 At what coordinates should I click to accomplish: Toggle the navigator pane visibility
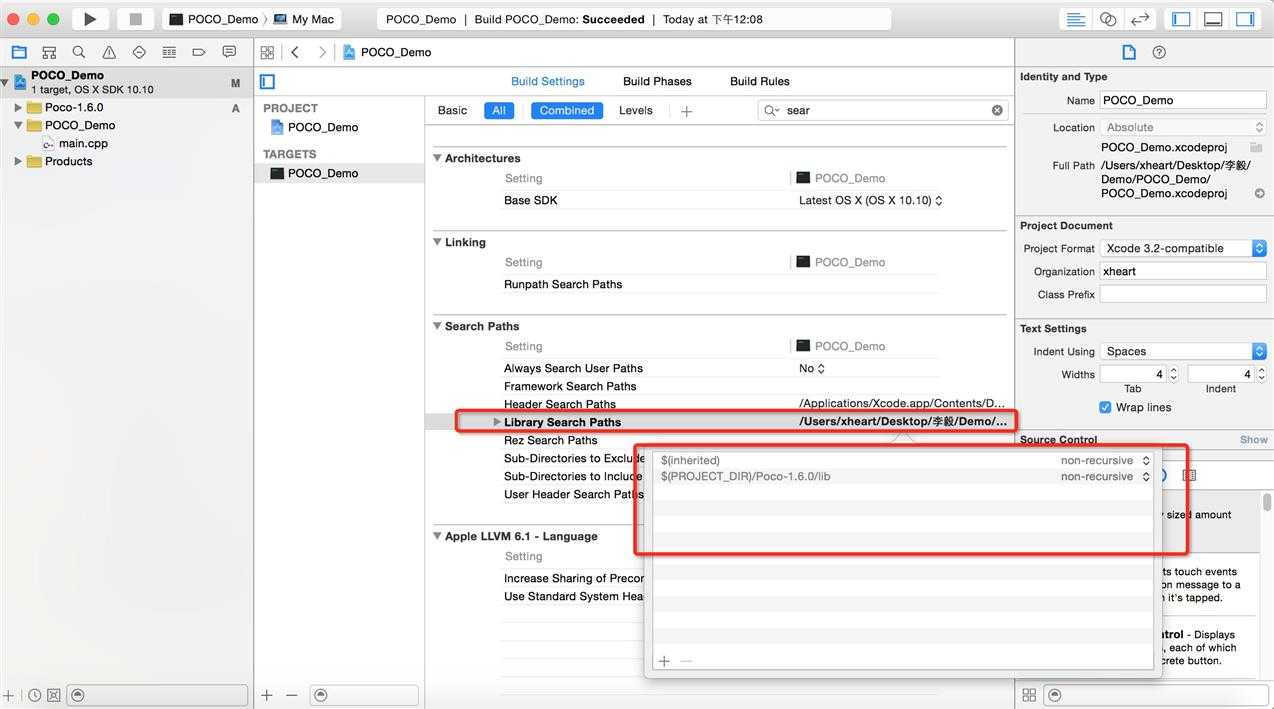[x=1182, y=19]
